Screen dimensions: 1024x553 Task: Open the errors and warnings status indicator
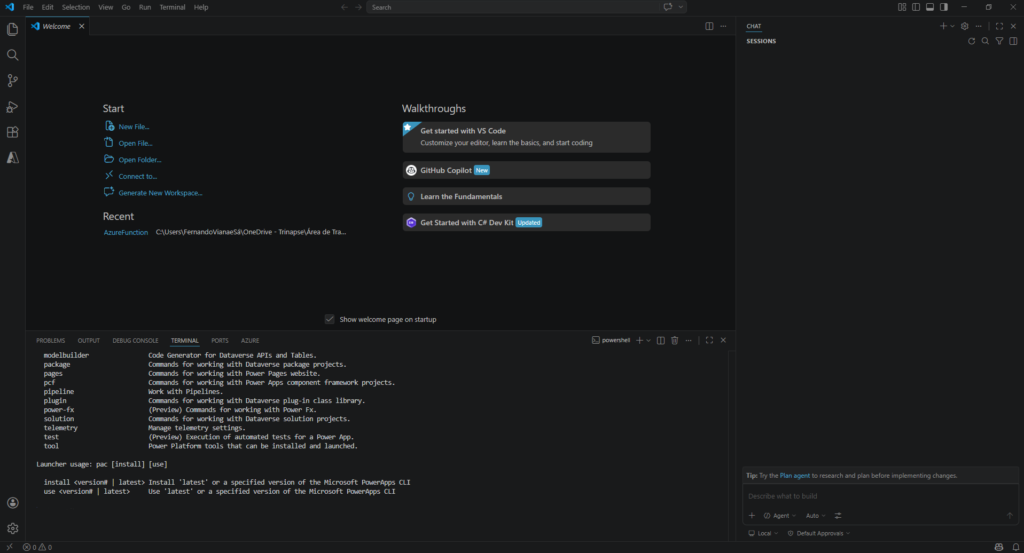[37, 547]
